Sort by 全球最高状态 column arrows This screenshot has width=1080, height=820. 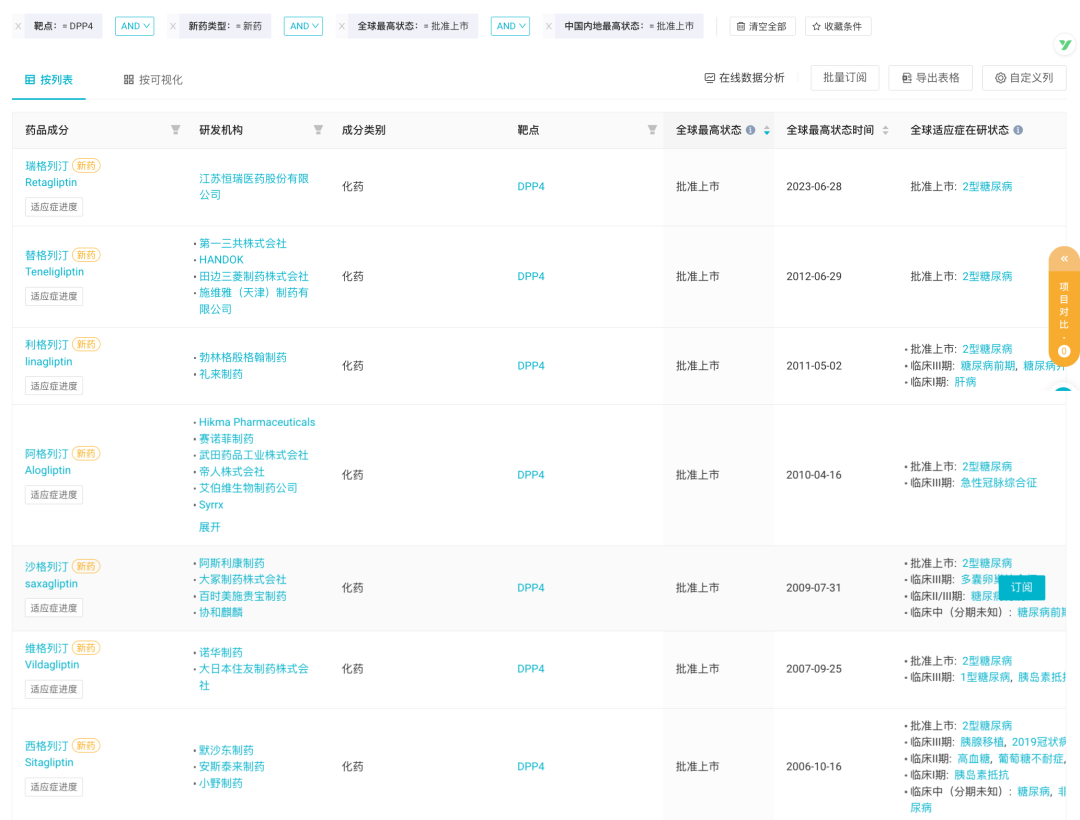[x=767, y=130]
